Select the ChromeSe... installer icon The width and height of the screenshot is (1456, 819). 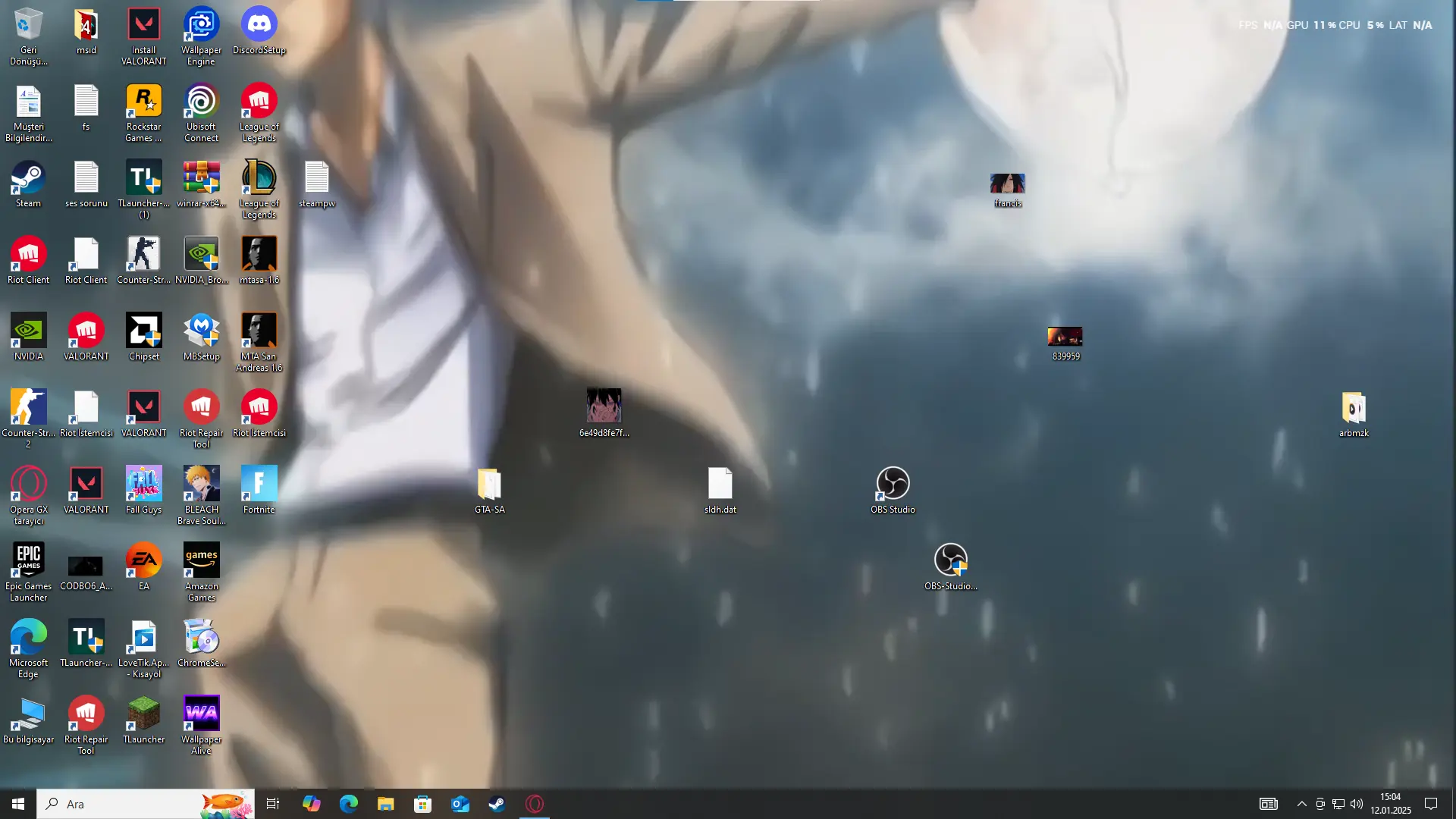(x=201, y=644)
